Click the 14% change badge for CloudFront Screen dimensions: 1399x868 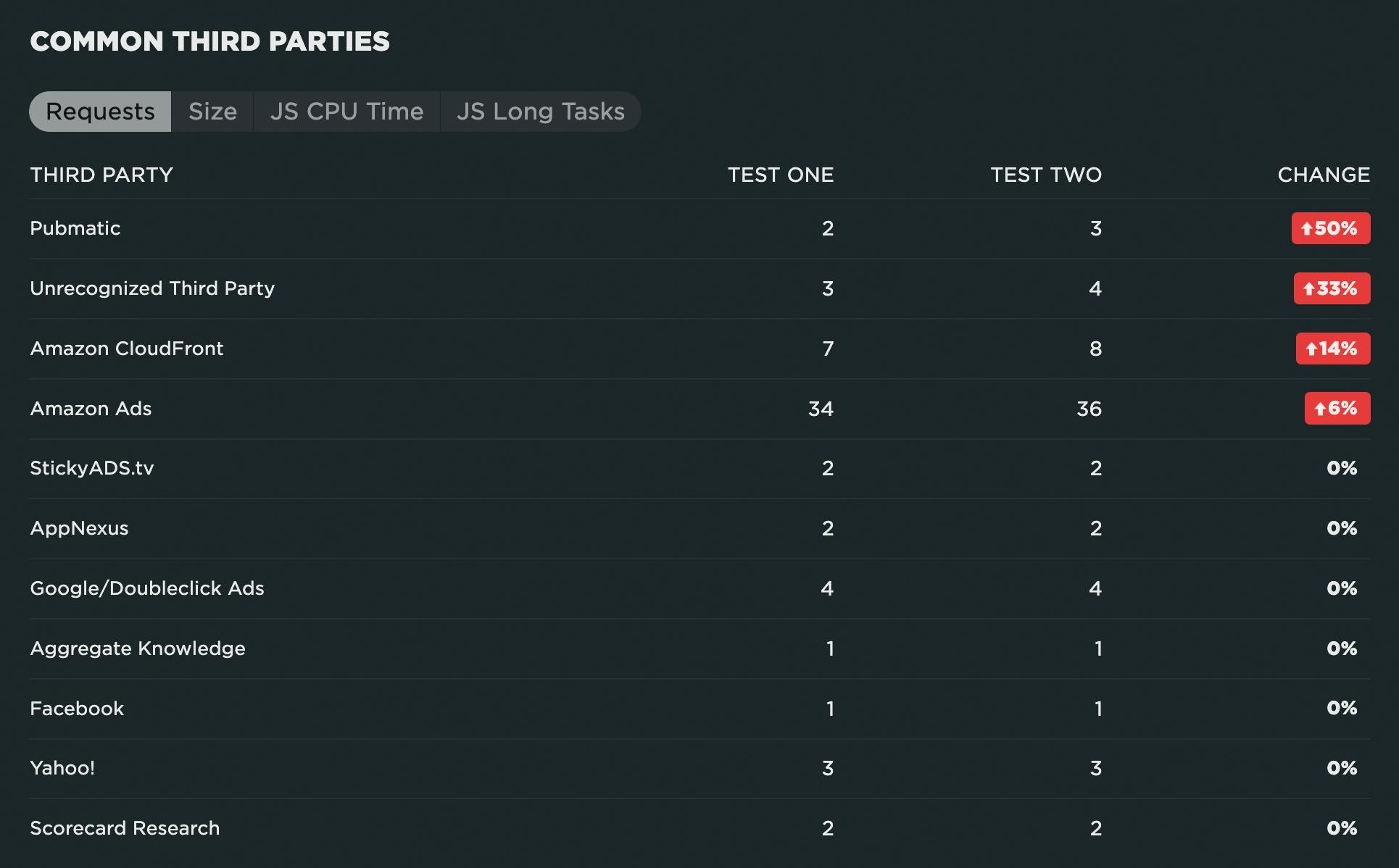[x=1332, y=349]
